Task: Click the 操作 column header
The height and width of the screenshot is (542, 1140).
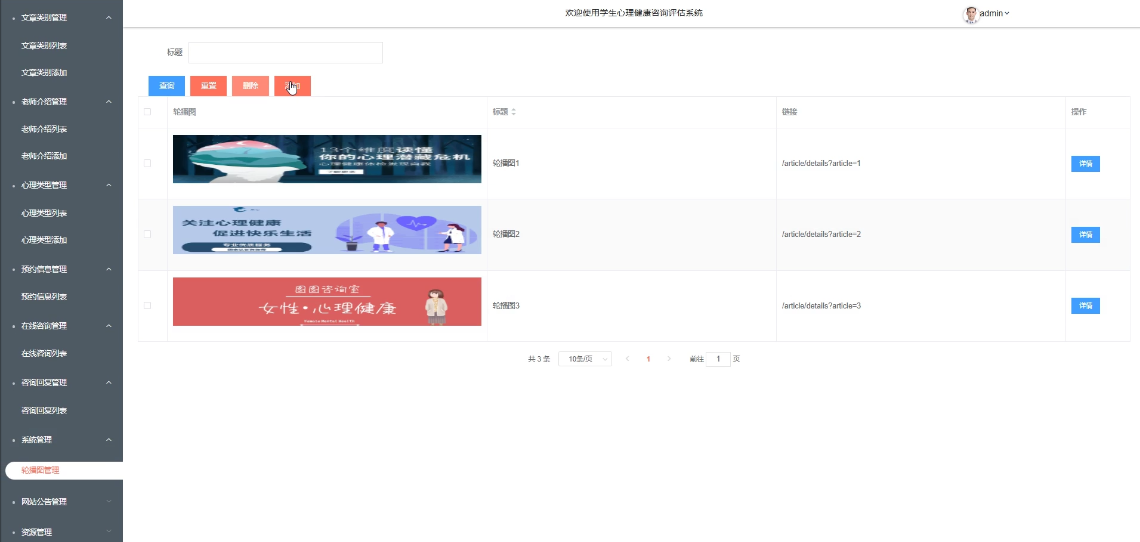Action: [1078, 112]
